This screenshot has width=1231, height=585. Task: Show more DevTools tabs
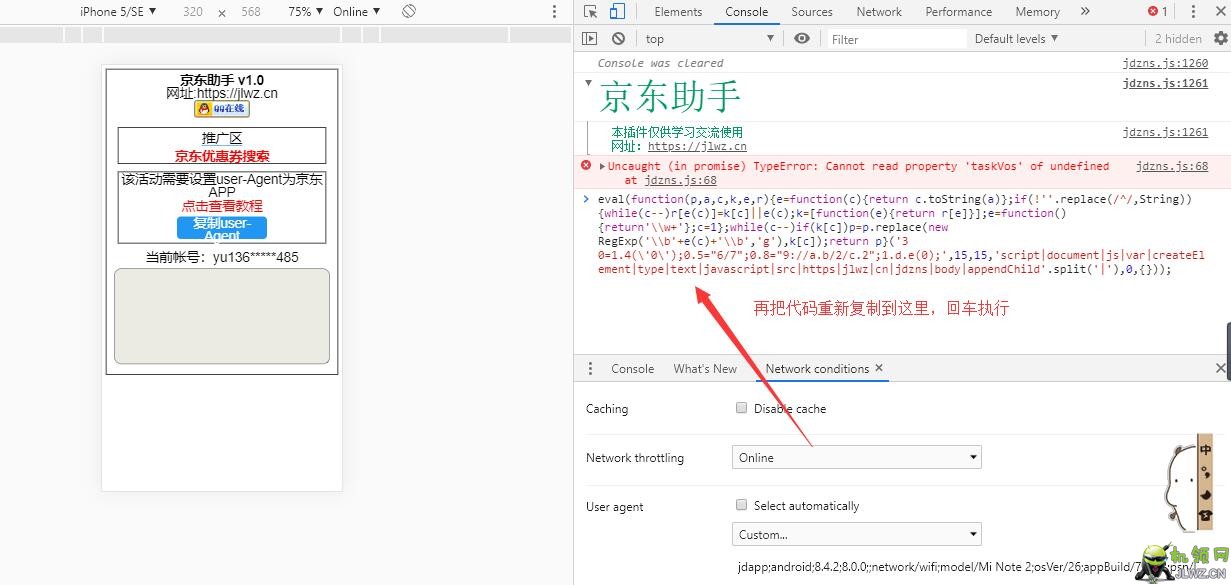1085,12
